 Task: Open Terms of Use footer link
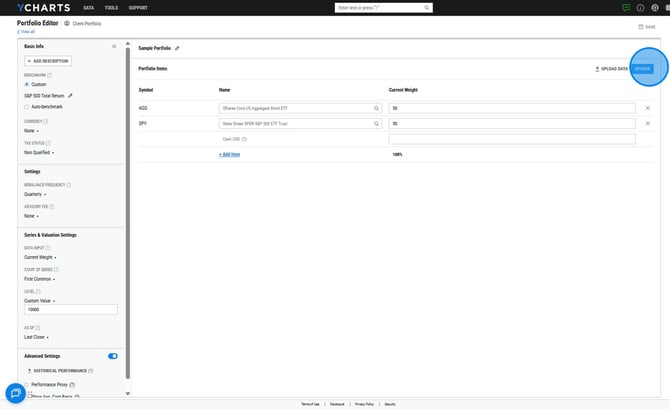point(310,404)
